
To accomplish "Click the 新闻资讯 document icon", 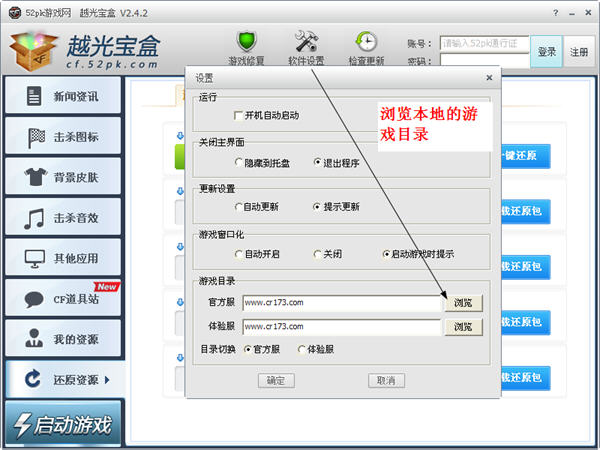I will pos(34,96).
